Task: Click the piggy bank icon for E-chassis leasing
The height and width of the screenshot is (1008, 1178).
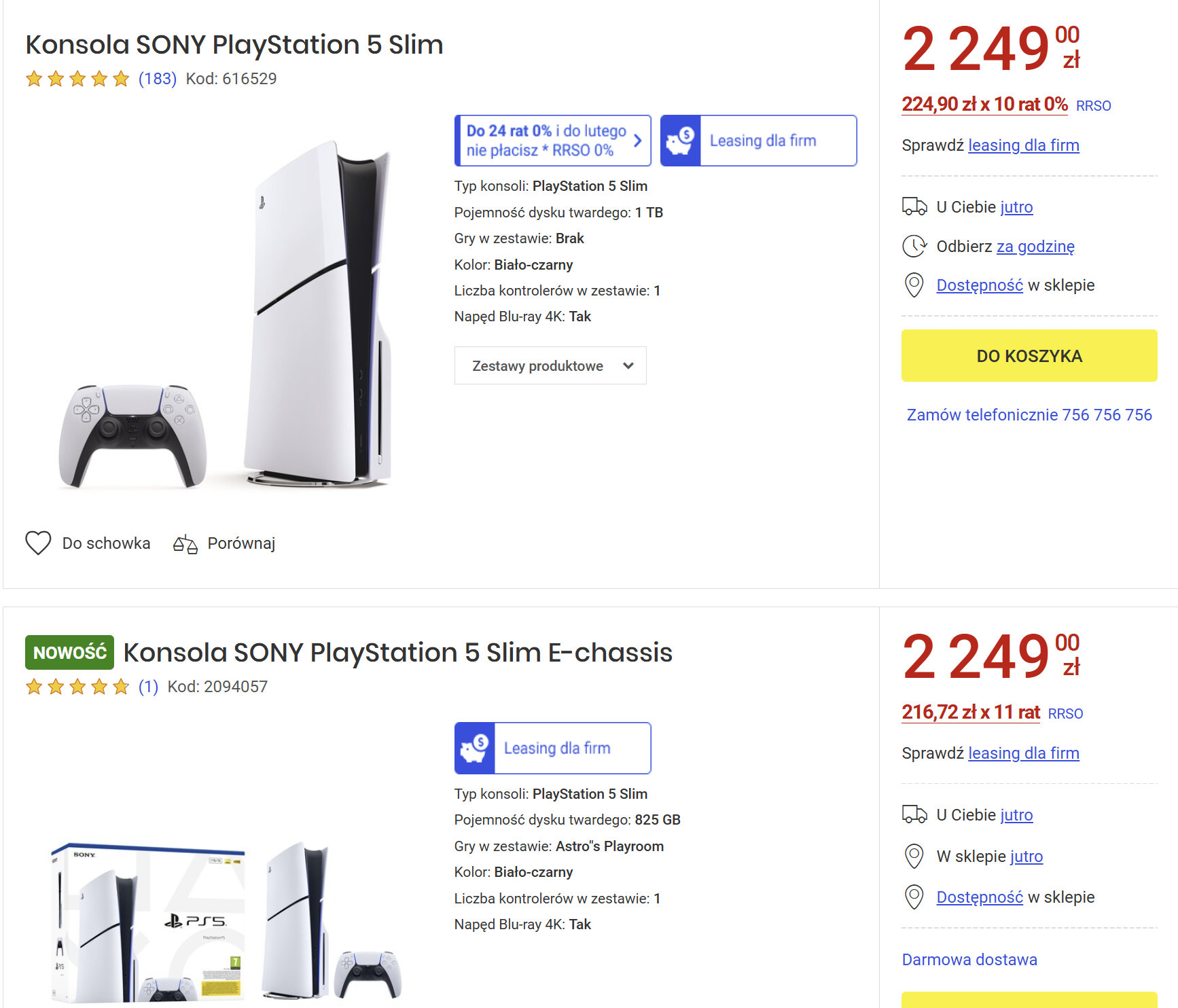Action: (x=474, y=748)
